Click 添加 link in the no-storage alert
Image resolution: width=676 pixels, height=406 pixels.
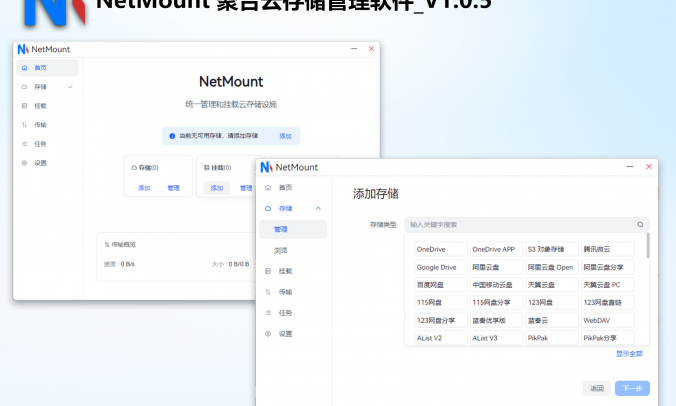tap(285, 136)
